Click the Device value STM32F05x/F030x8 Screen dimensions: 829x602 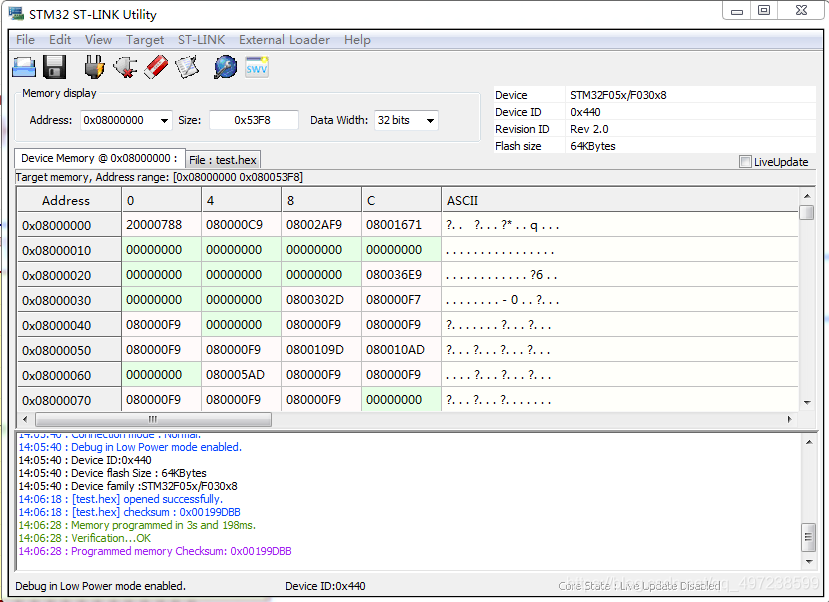coord(618,95)
